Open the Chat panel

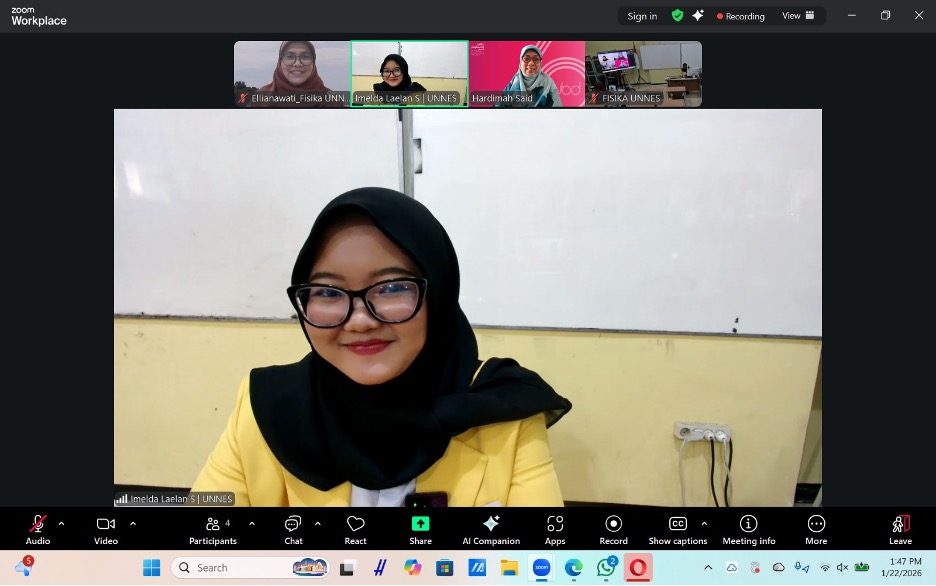pos(293,527)
